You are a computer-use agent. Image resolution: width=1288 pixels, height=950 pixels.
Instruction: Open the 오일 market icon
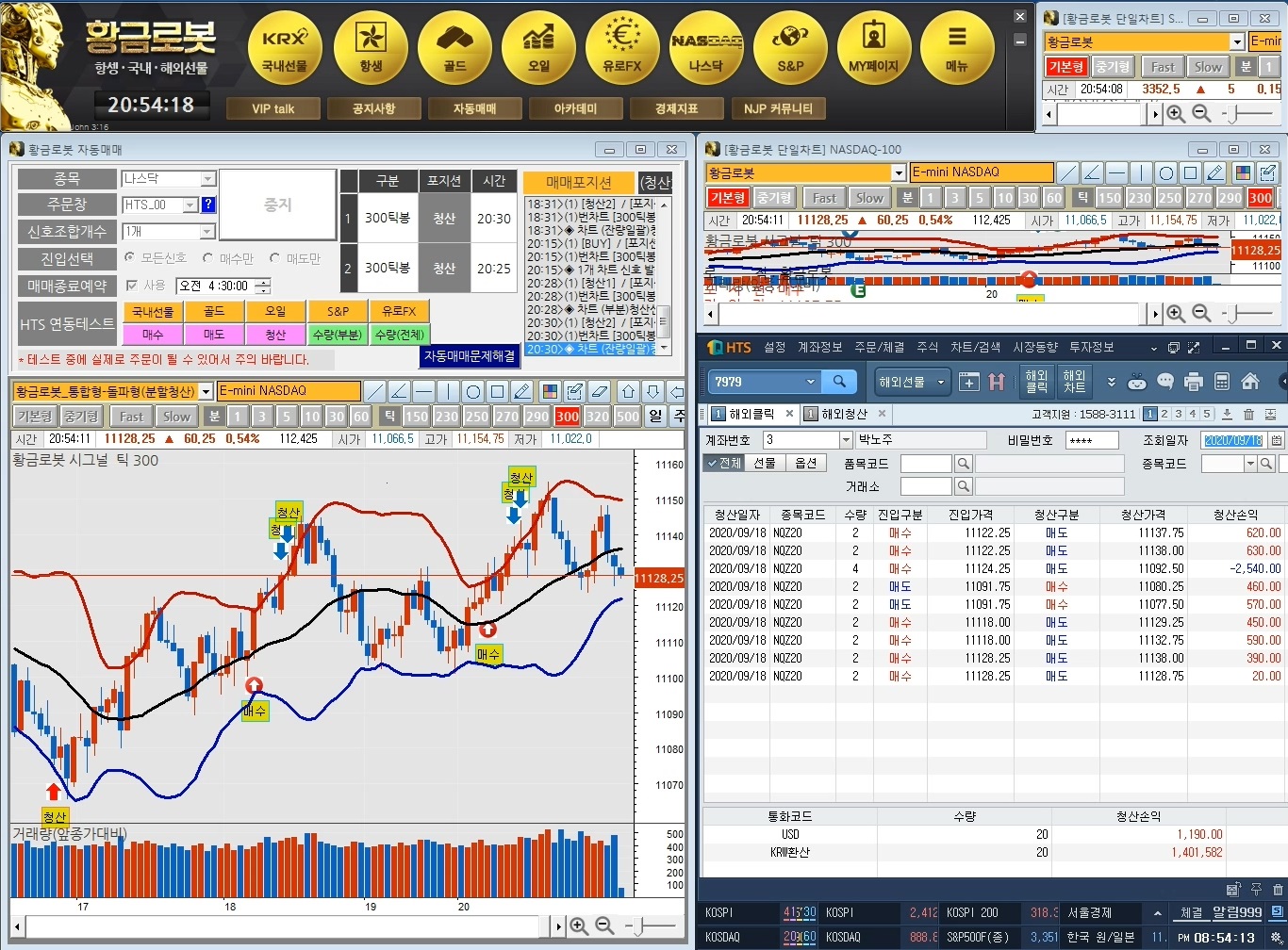[538, 47]
